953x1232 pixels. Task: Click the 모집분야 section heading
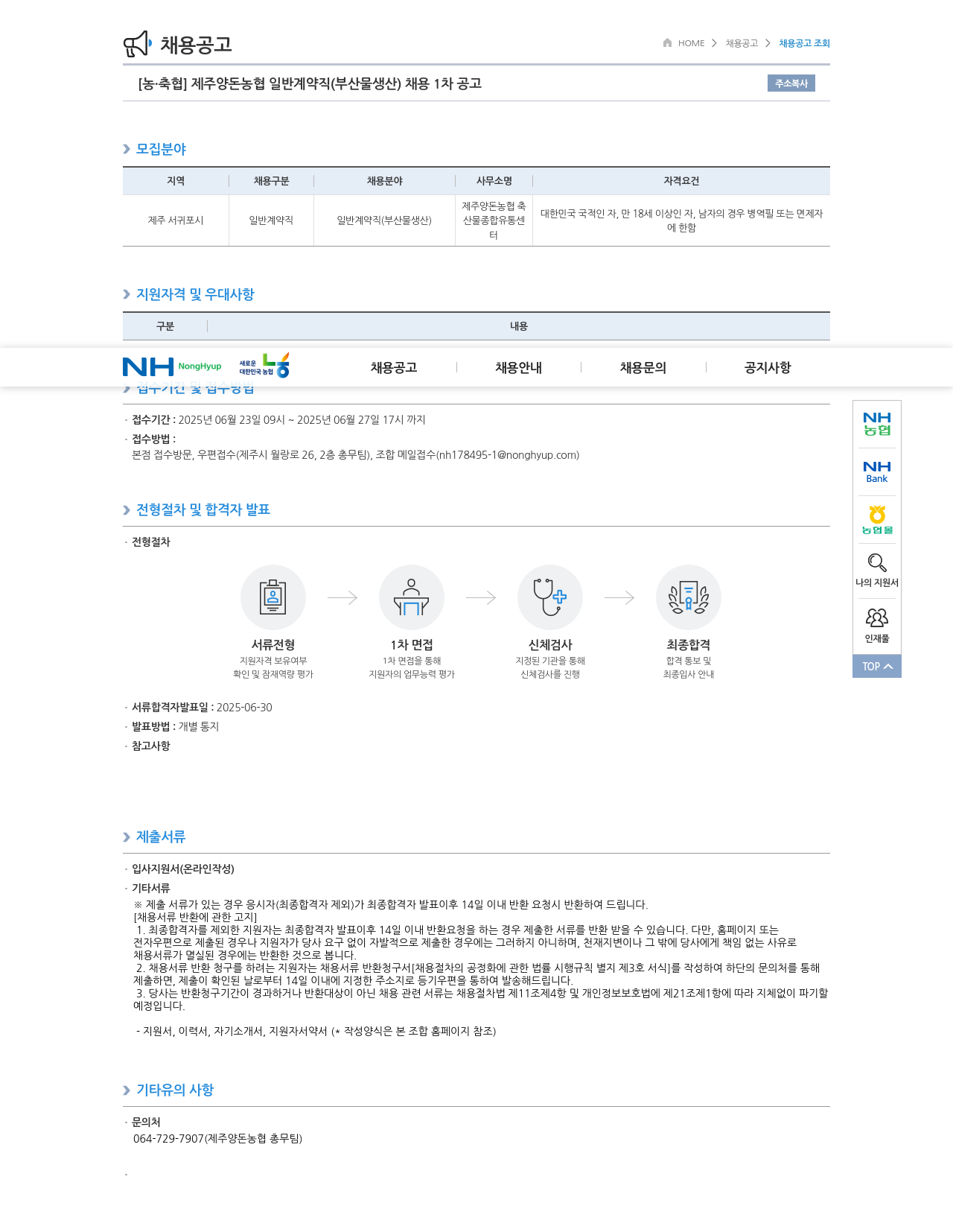point(161,149)
